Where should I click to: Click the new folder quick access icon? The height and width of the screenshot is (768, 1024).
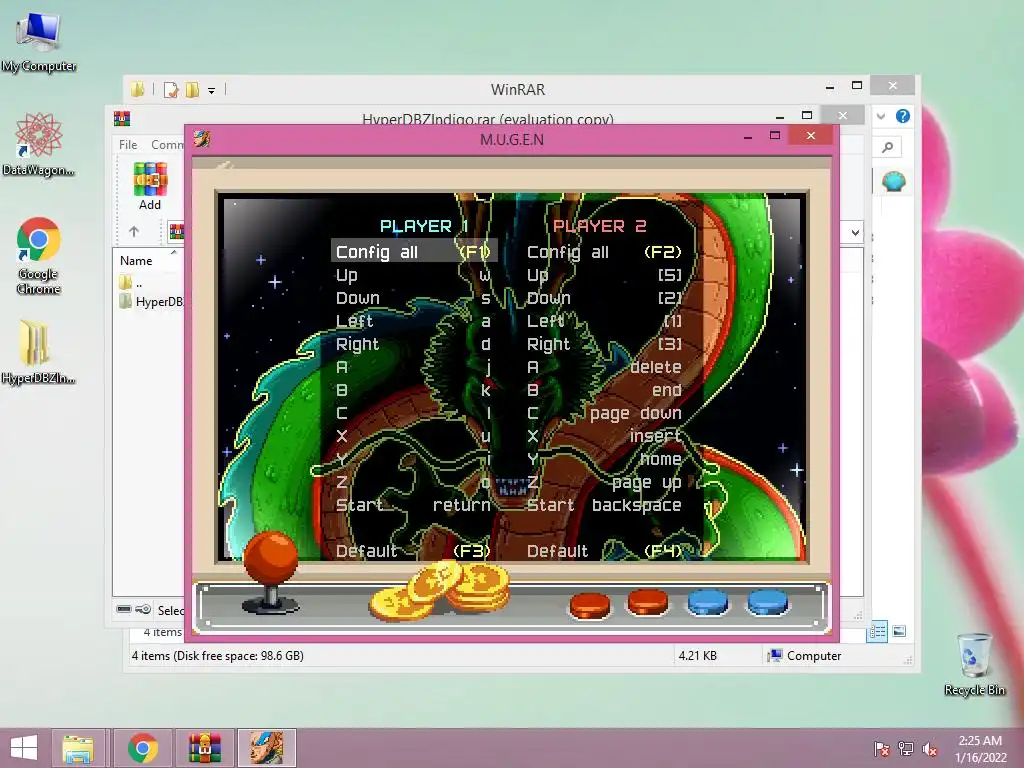point(192,89)
